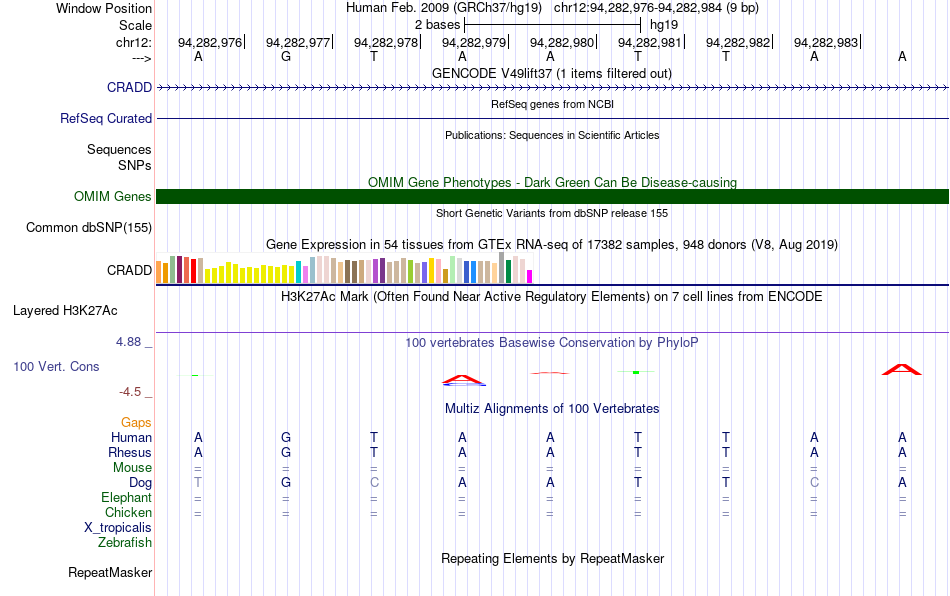Click the 'Repeating Elements by RepeatMasker' title
This screenshot has height=596, width=950.
(x=552, y=558)
